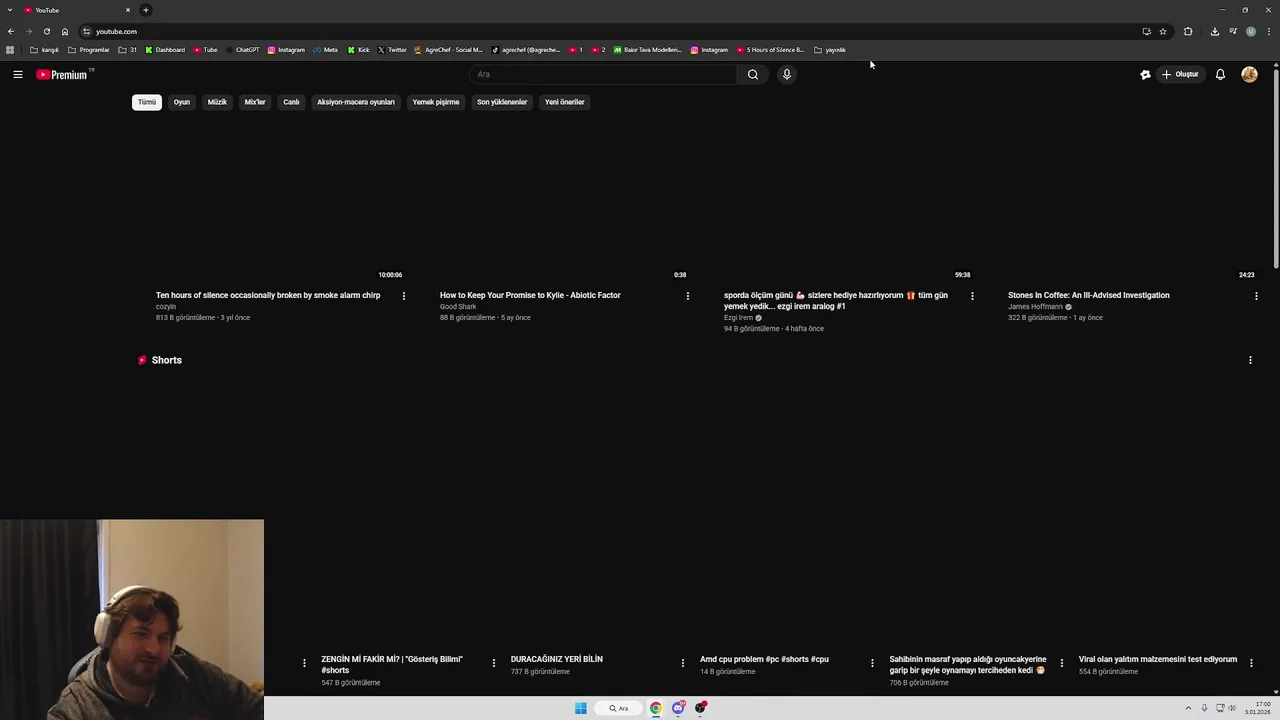Open the Ezgi İrem channel link
1280x720 pixels.
[x=738, y=318]
